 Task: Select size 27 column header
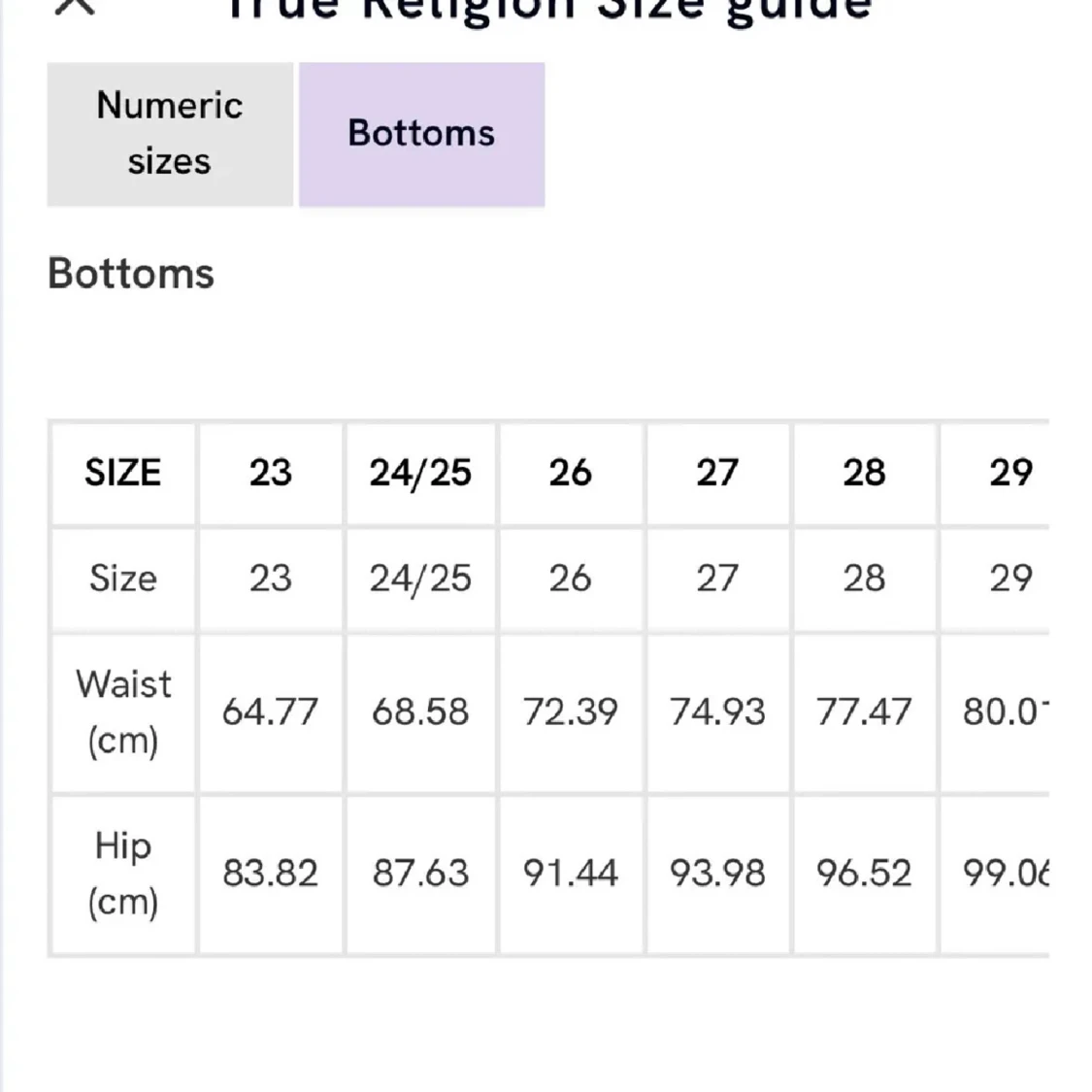click(718, 474)
